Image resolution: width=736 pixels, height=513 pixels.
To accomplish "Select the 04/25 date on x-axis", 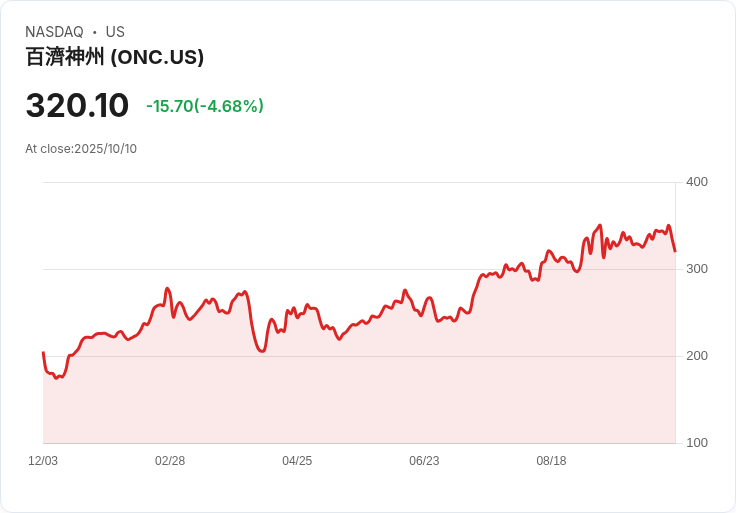I will coord(297,461).
